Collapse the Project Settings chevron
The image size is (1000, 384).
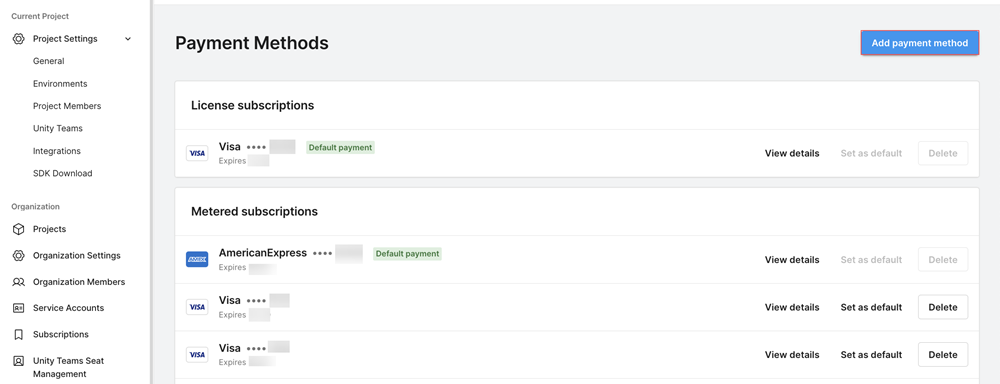tap(128, 39)
